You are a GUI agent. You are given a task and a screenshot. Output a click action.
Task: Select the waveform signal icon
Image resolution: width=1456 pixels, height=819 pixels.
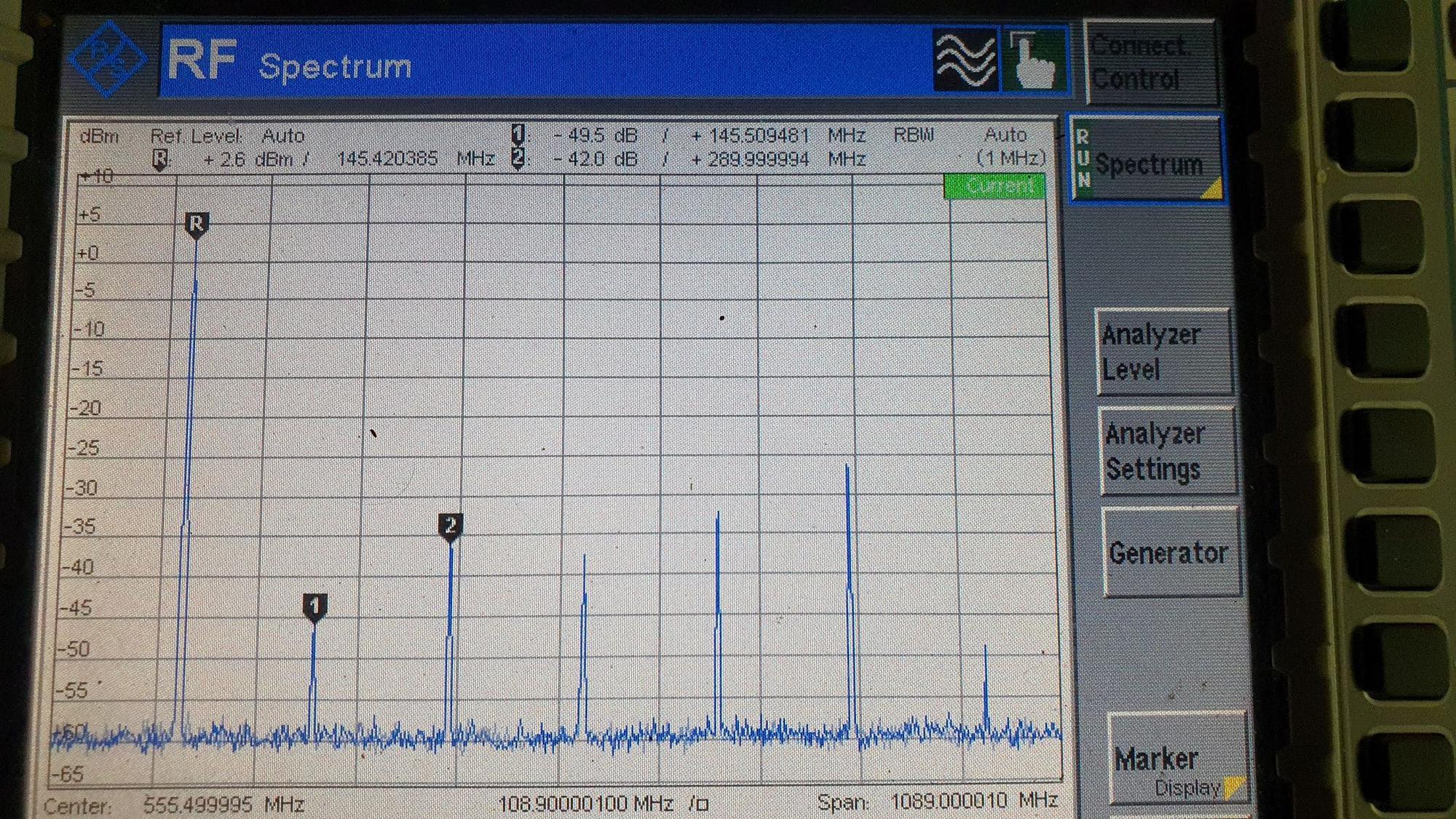click(x=965, y=61)
